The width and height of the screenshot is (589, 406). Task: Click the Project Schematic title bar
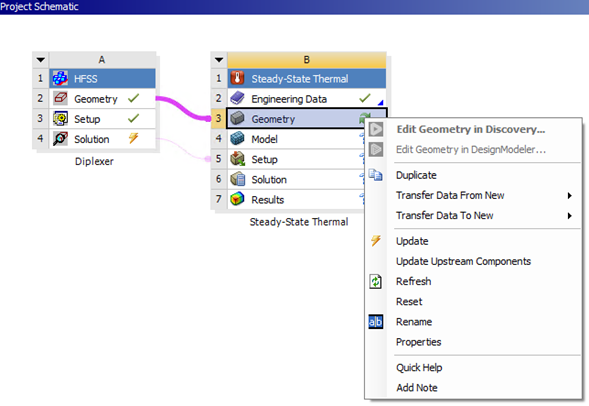pyautogui.click(x=294, y=7)
